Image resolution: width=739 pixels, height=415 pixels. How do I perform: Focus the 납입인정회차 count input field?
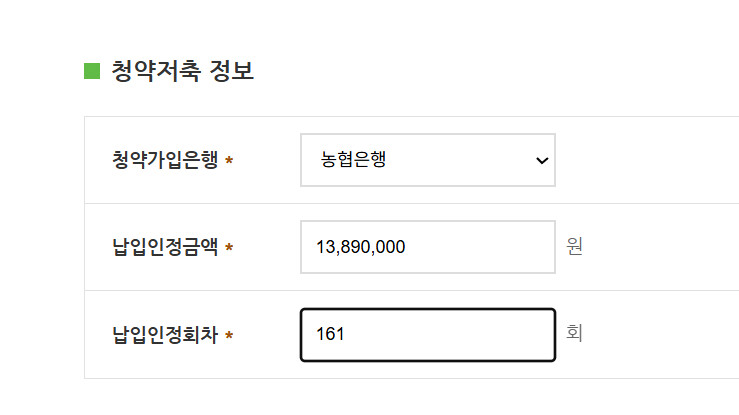(427, 334)
